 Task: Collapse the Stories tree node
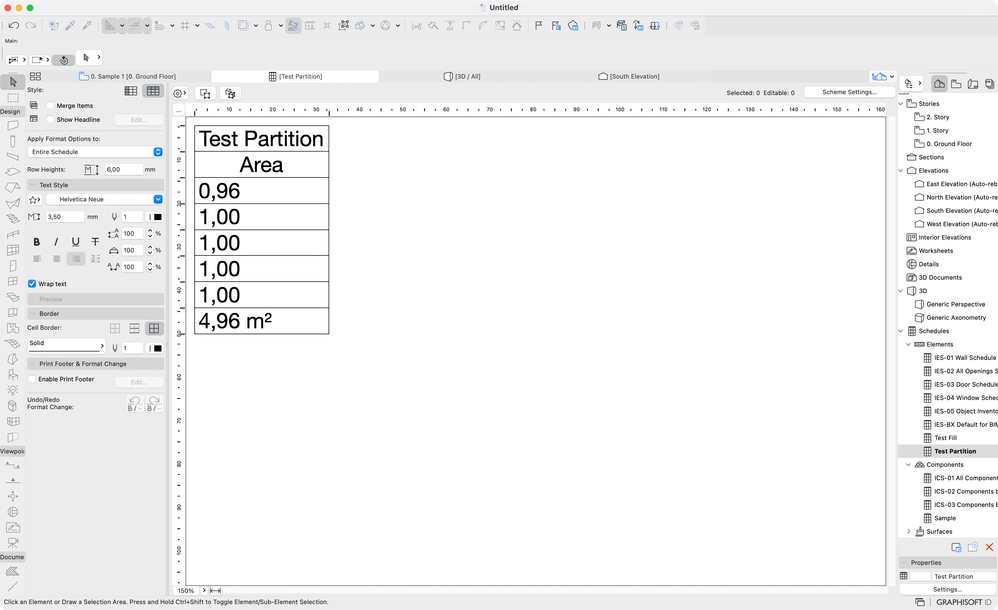point(901,104)
